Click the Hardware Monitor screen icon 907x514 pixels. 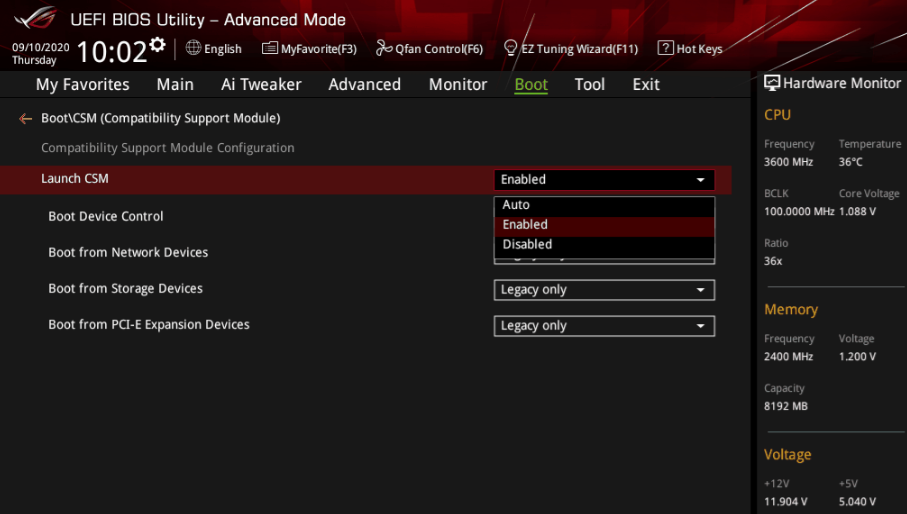(772, 83)
